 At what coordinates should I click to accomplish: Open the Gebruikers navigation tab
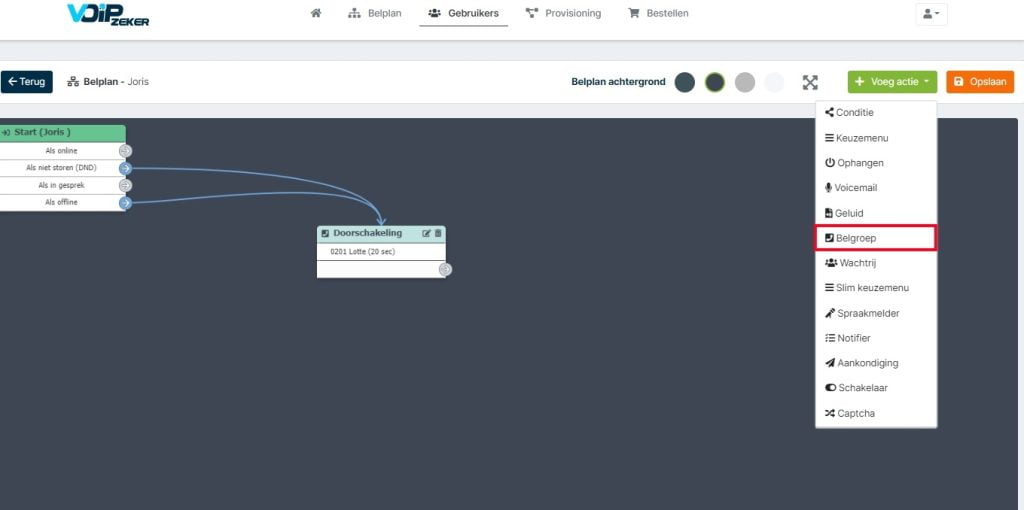coord(464,13)
